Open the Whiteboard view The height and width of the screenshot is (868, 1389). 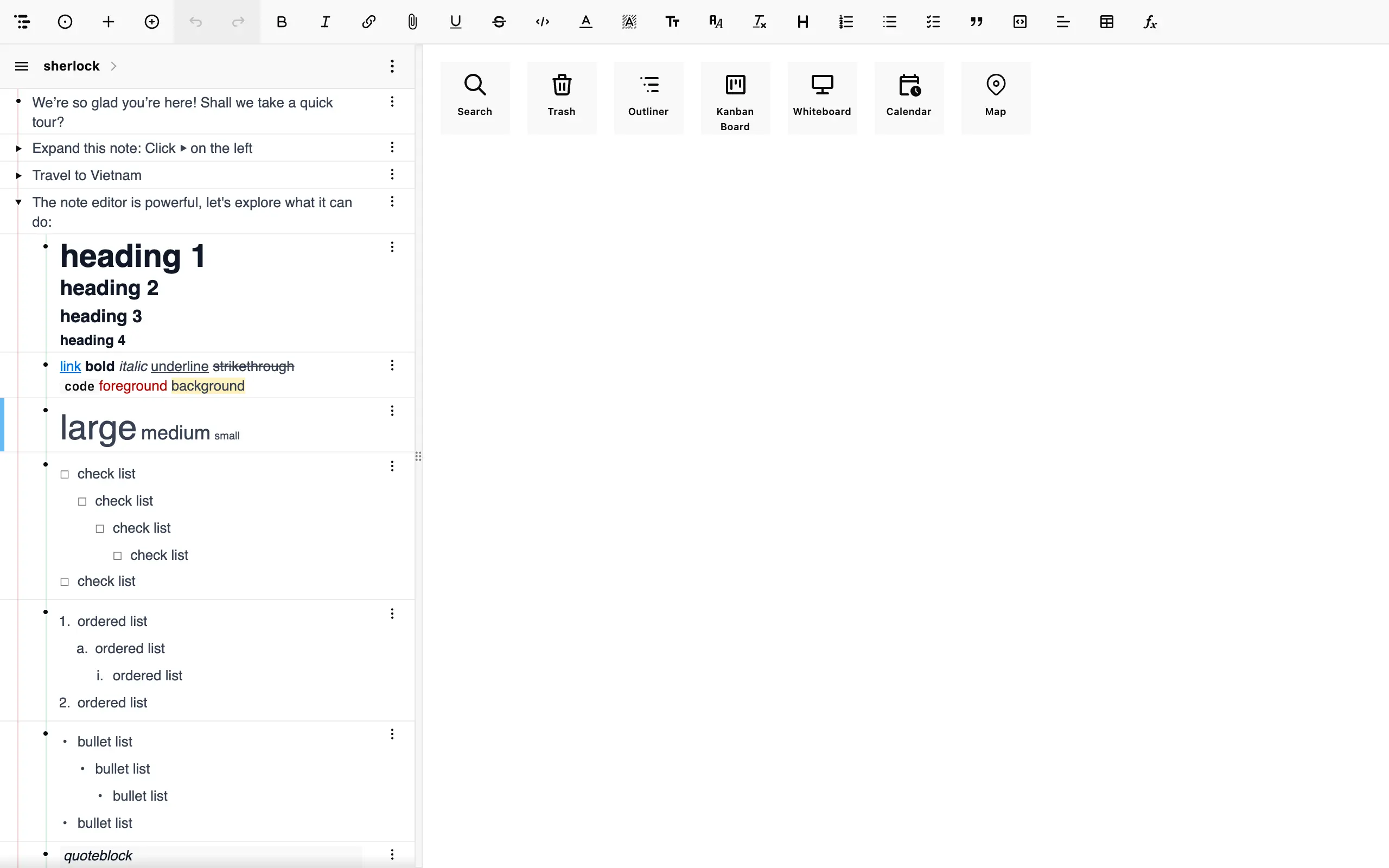(821, 98)
